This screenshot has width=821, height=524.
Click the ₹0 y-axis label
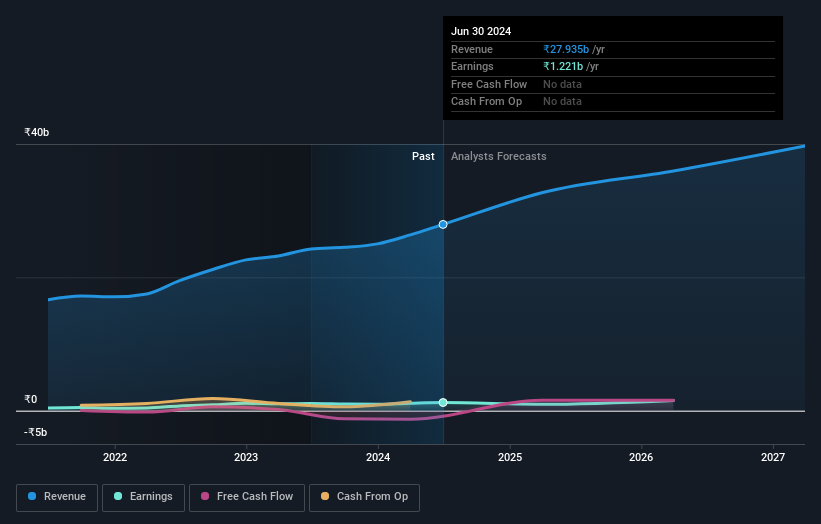tap(31, 399)
